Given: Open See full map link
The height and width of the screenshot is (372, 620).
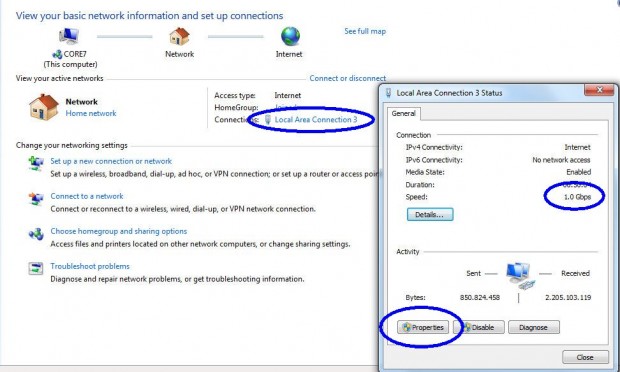Looking at the screenshot, I should coord(365,31).
